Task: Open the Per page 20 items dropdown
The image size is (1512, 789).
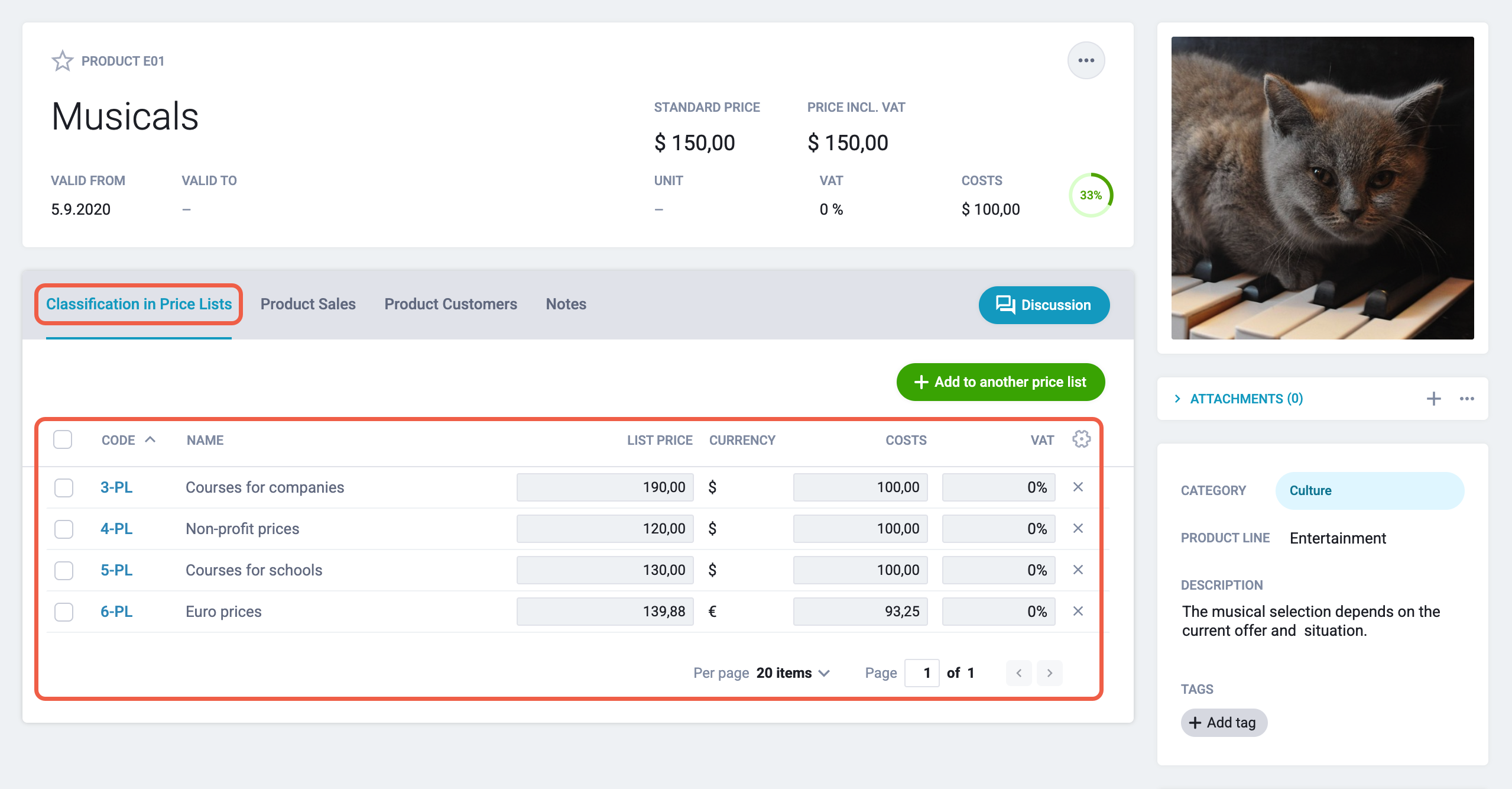Action: pos(793,673)
